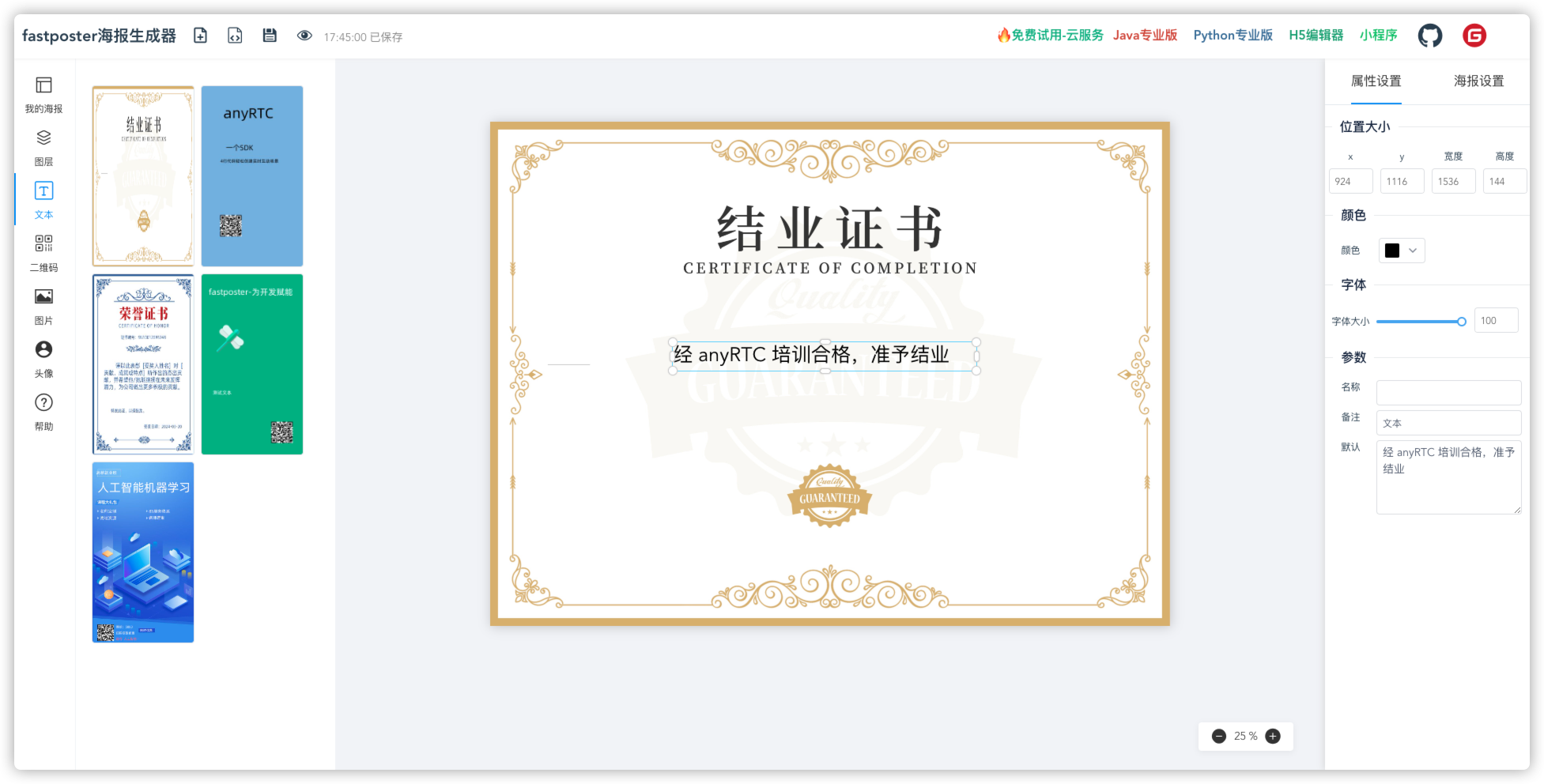Click the new poster icon in toolbar
The height and width of the screenshot is (784, 1544).
[201, 36]
